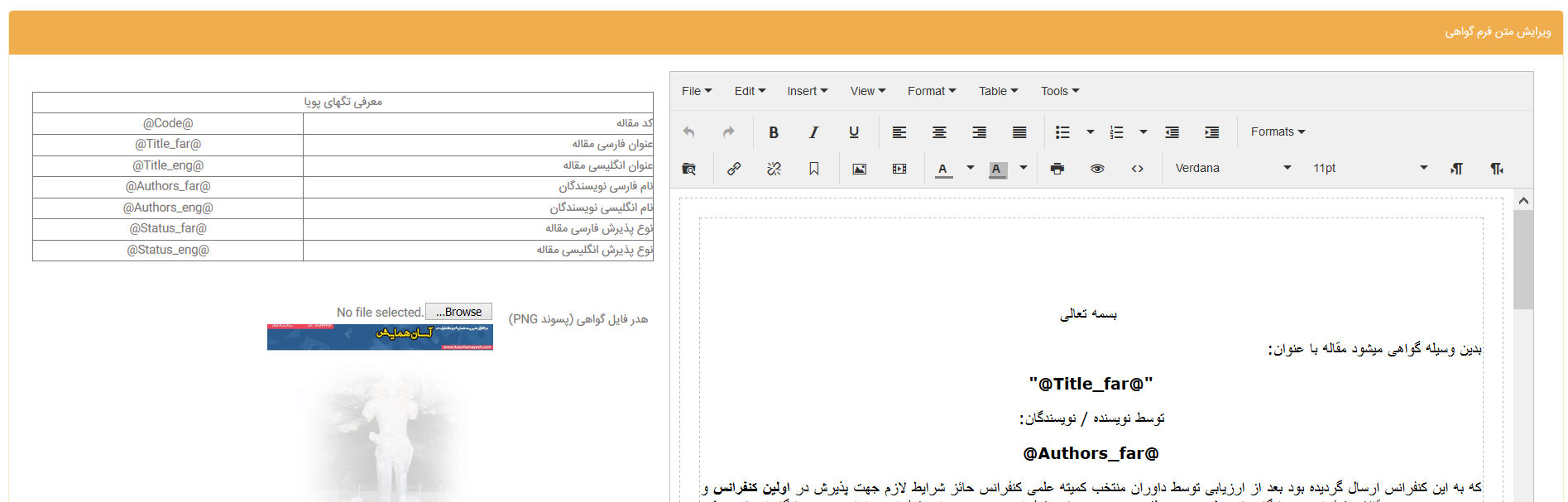Open the Insert menu
Image resolution: width=1568 pixels, height=502 pixels.
(807, 91)
